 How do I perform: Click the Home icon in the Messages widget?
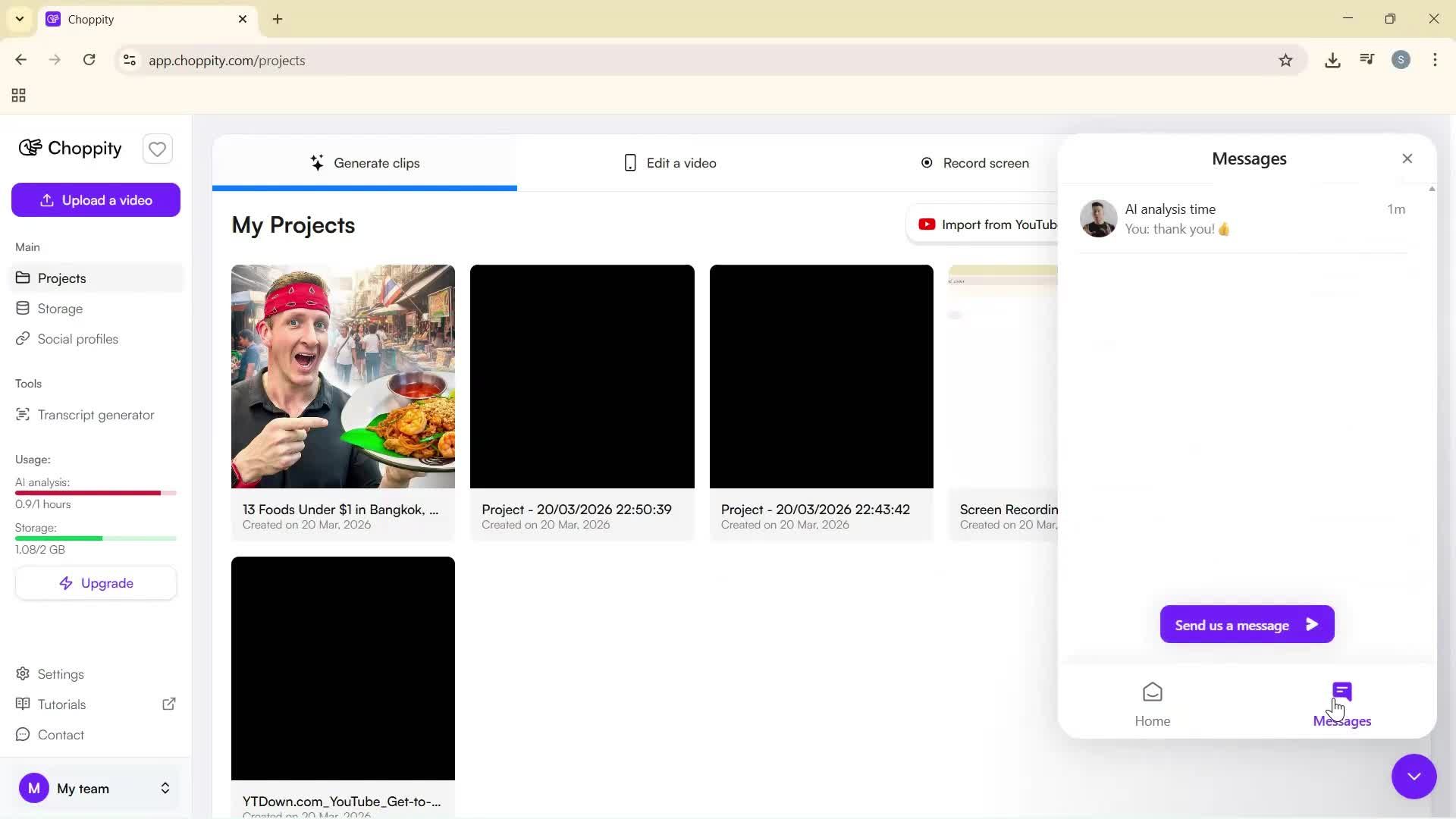[x=1152, y=701]
